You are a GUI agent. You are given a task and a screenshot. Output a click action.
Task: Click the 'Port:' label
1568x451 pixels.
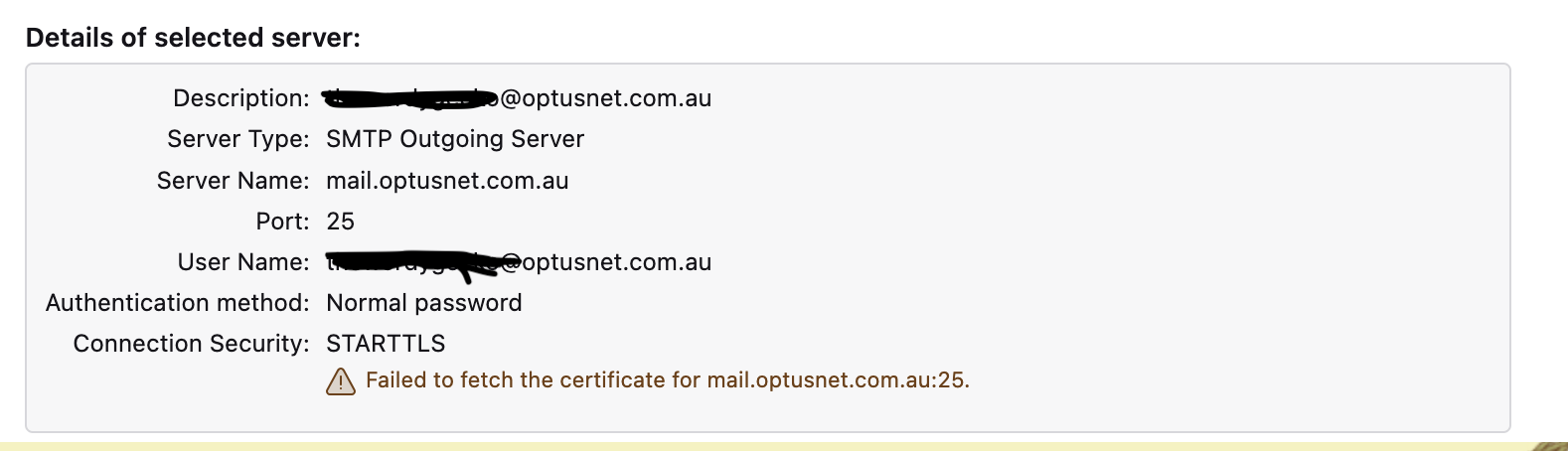coord(282,222)
